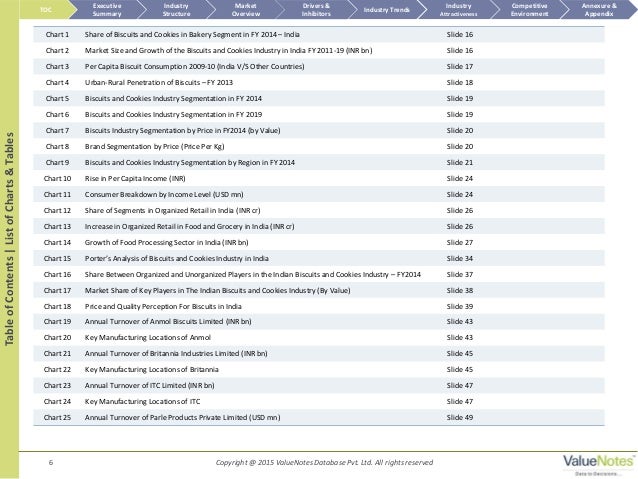Click the vertical 'Table of Contents | List of Charts & Tables' title
The height and width of the screenshot is (479, 638).
point(9,239)
